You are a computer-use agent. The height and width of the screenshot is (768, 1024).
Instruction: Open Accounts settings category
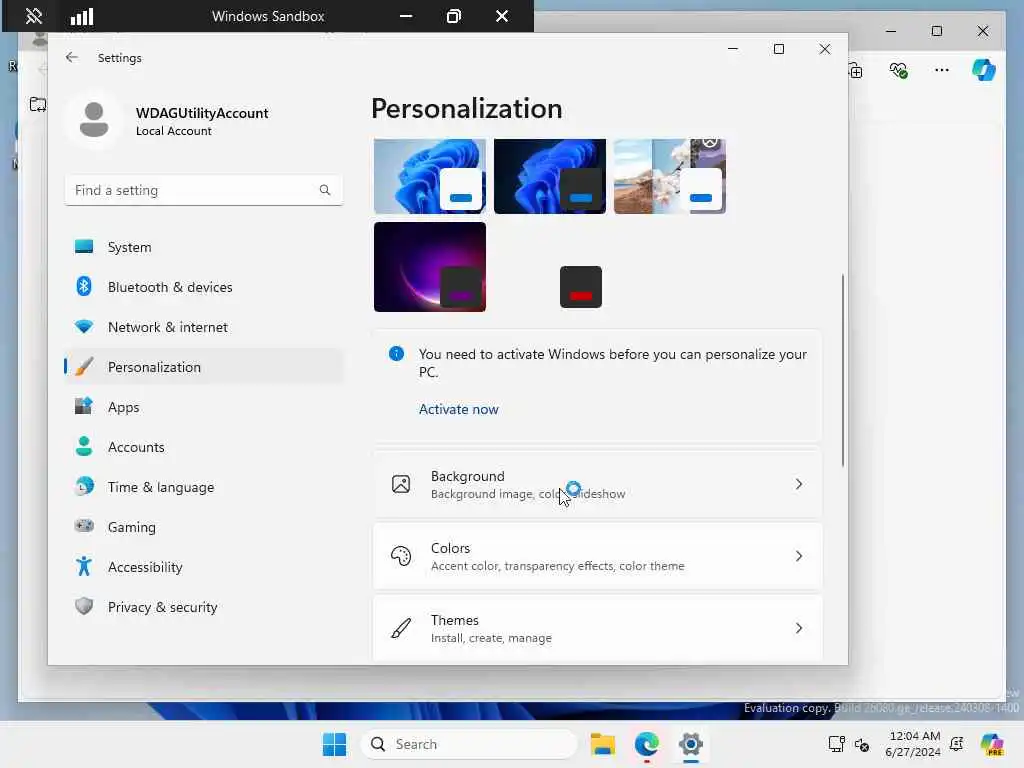(204, 447)
